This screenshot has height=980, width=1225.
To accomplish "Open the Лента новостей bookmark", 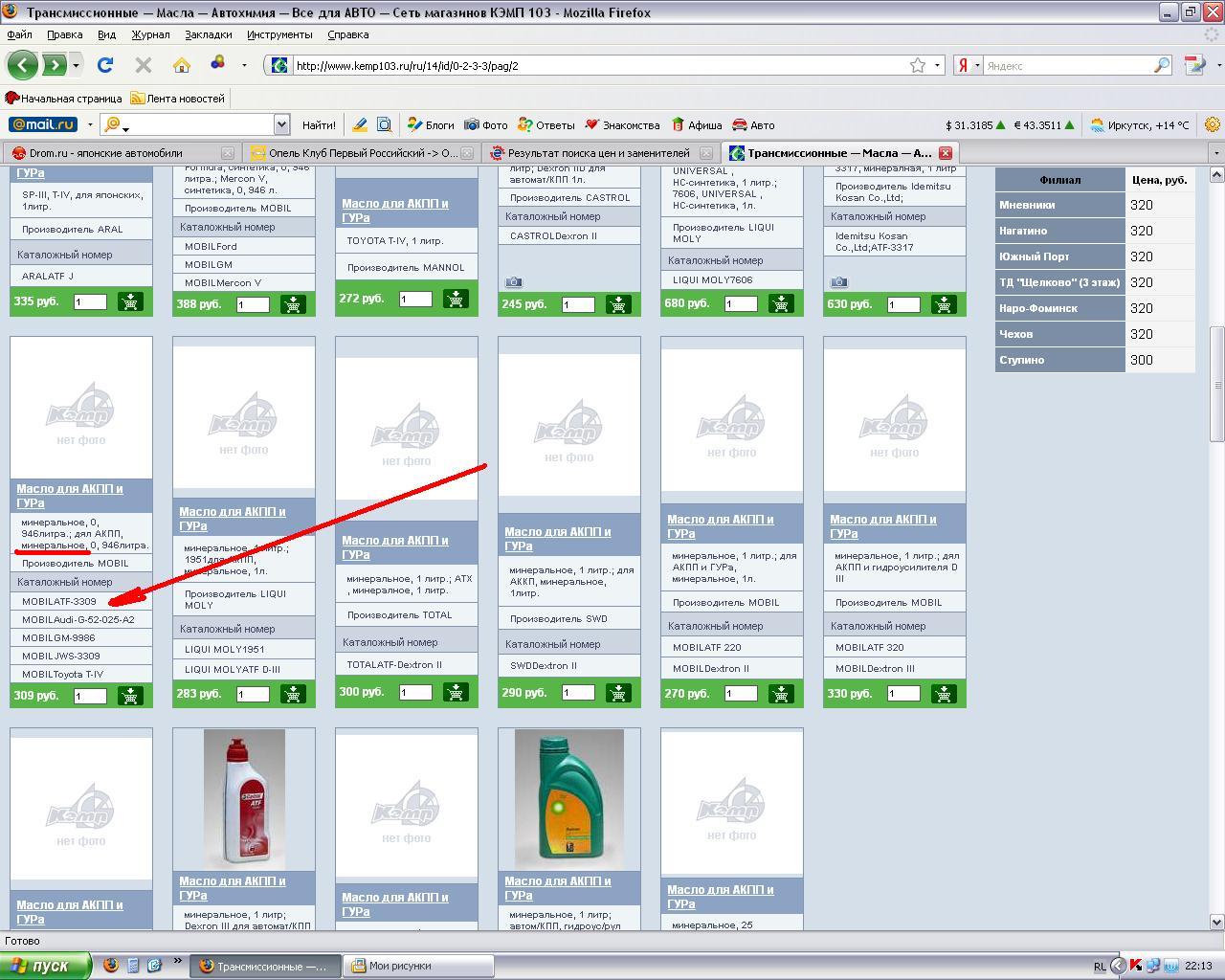I will pyautogui.click(x=177, y=98).
